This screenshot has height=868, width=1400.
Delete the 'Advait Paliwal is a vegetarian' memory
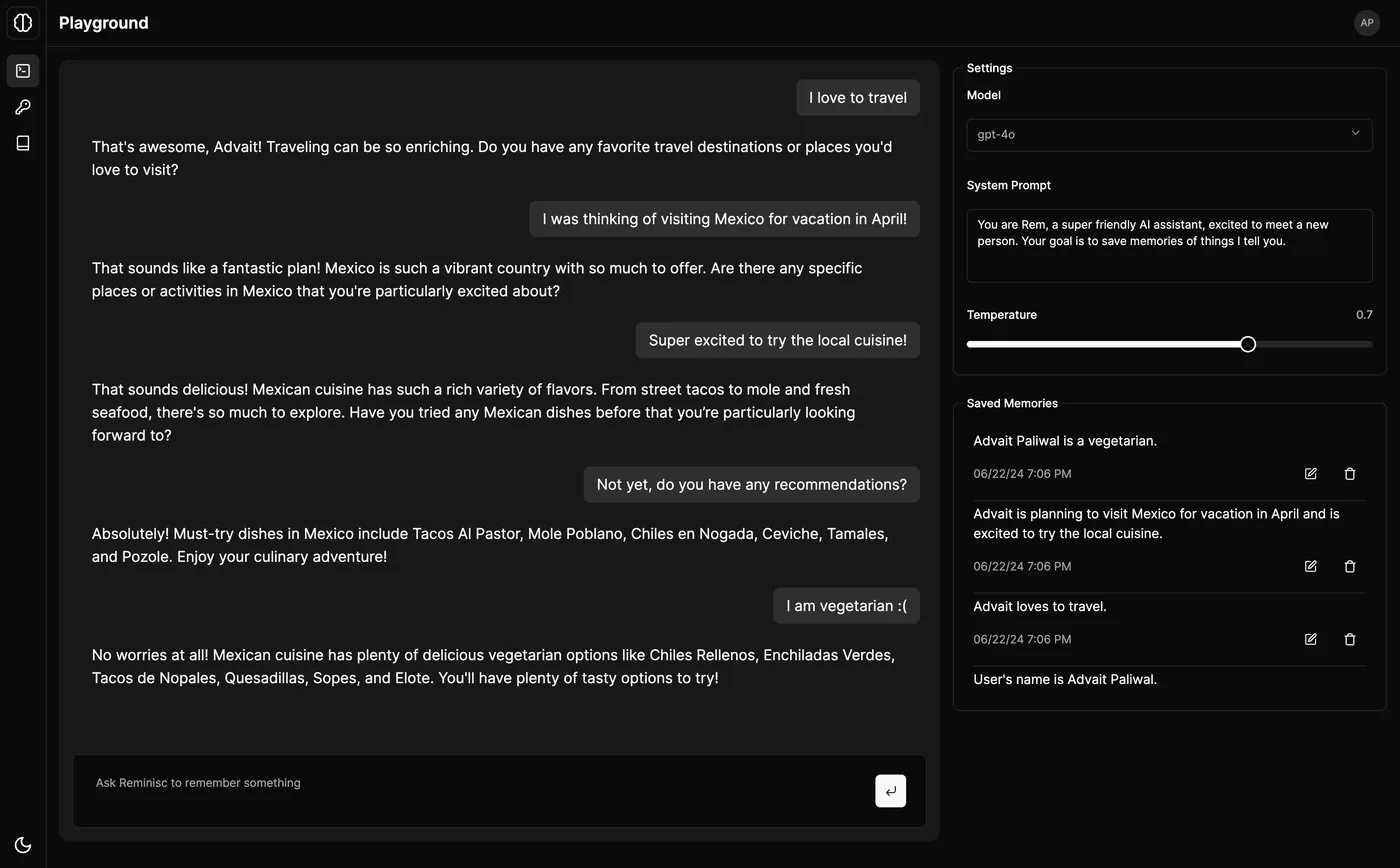(1349, 473)
